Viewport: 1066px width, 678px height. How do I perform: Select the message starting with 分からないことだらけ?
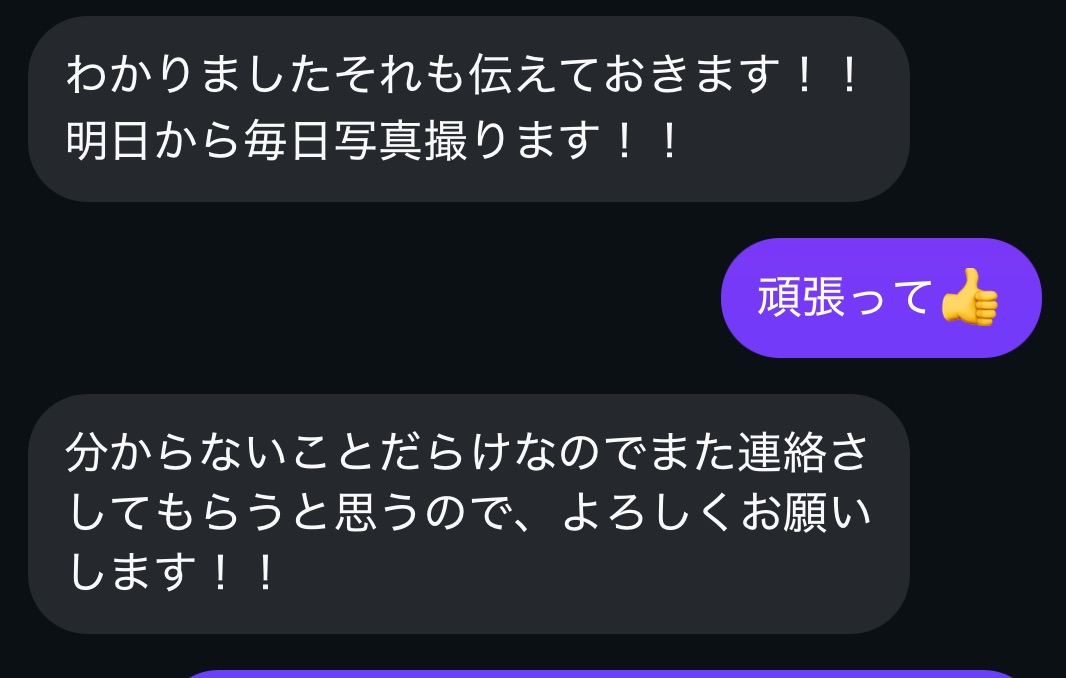[468, 514]
